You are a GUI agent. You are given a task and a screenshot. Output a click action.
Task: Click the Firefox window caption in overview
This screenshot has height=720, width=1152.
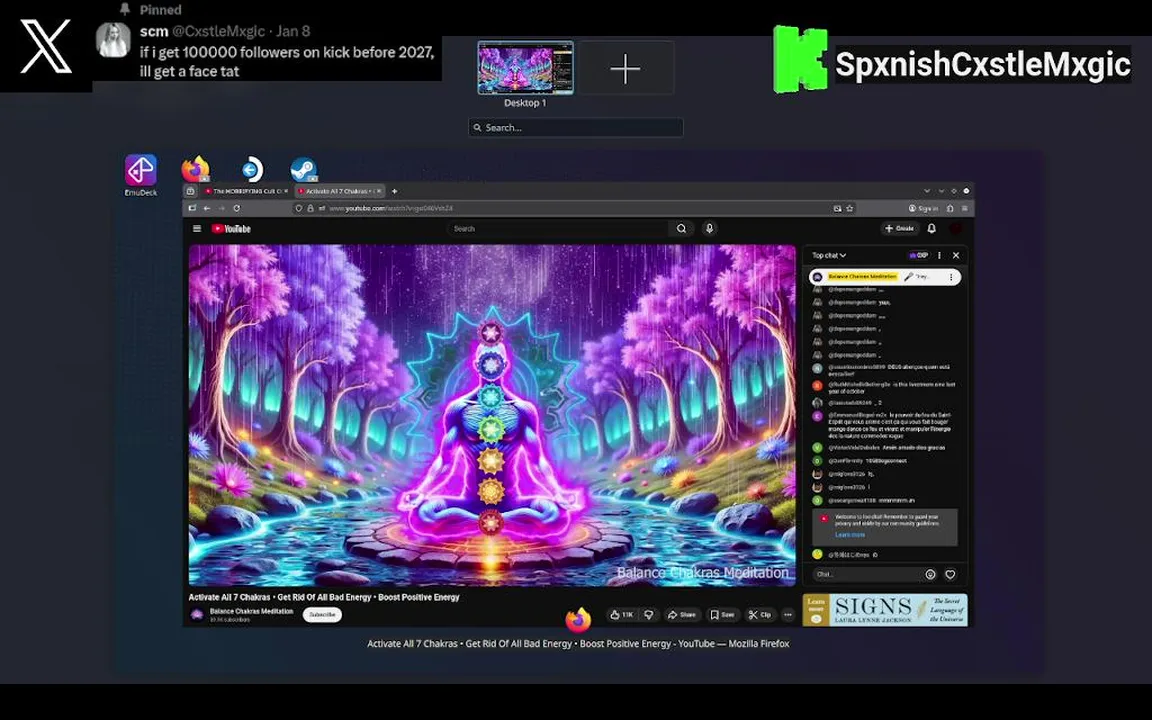pyautogui.click(x=578, y=644)
